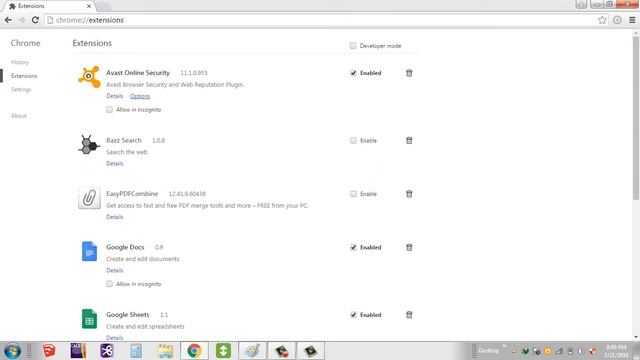Select Extensions in the Chrome sidebar
This screenshot has height=360, width=640.
tap(24, 76)
